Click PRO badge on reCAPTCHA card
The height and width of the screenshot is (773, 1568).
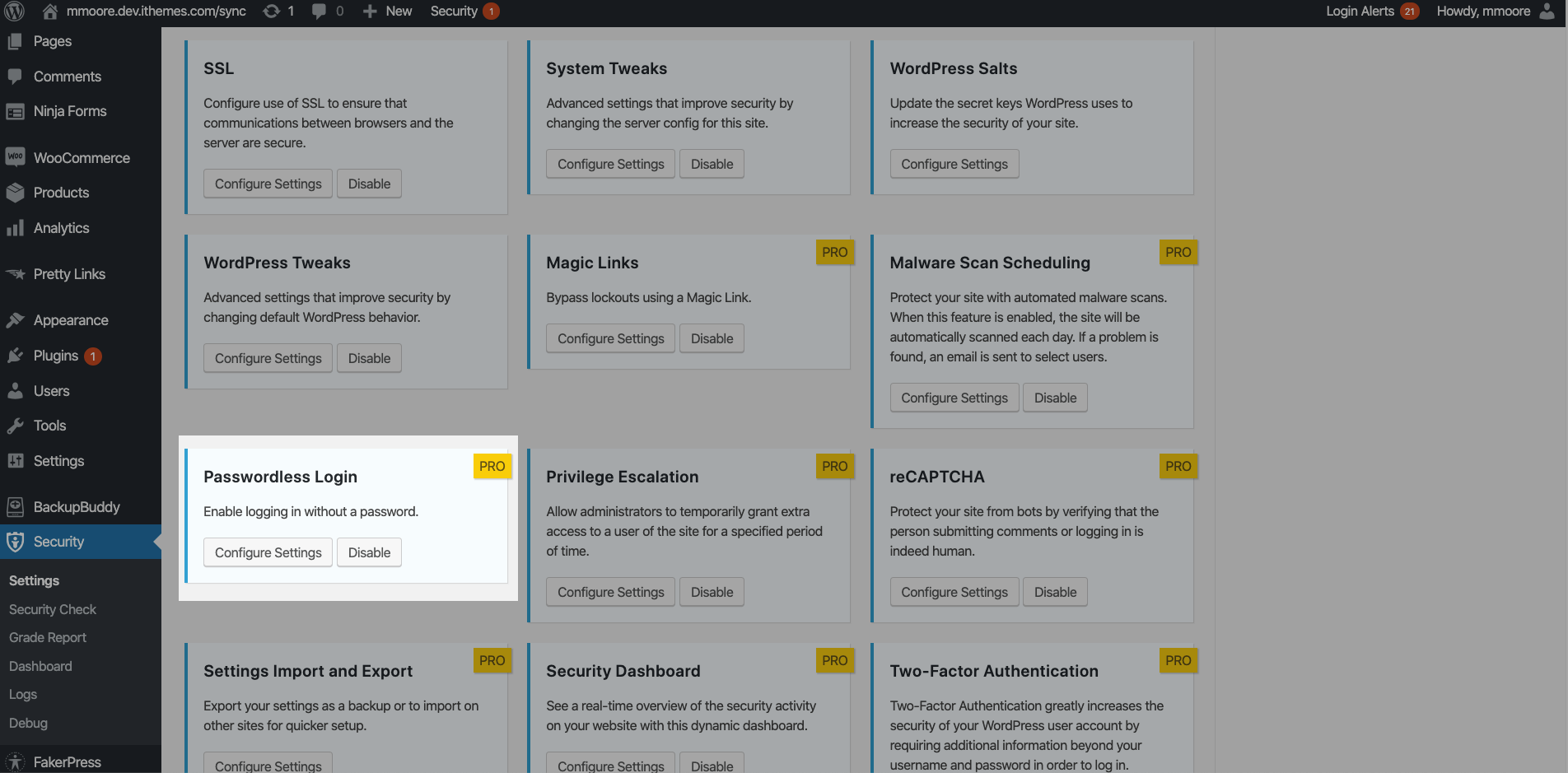(x=1178, y=467)
